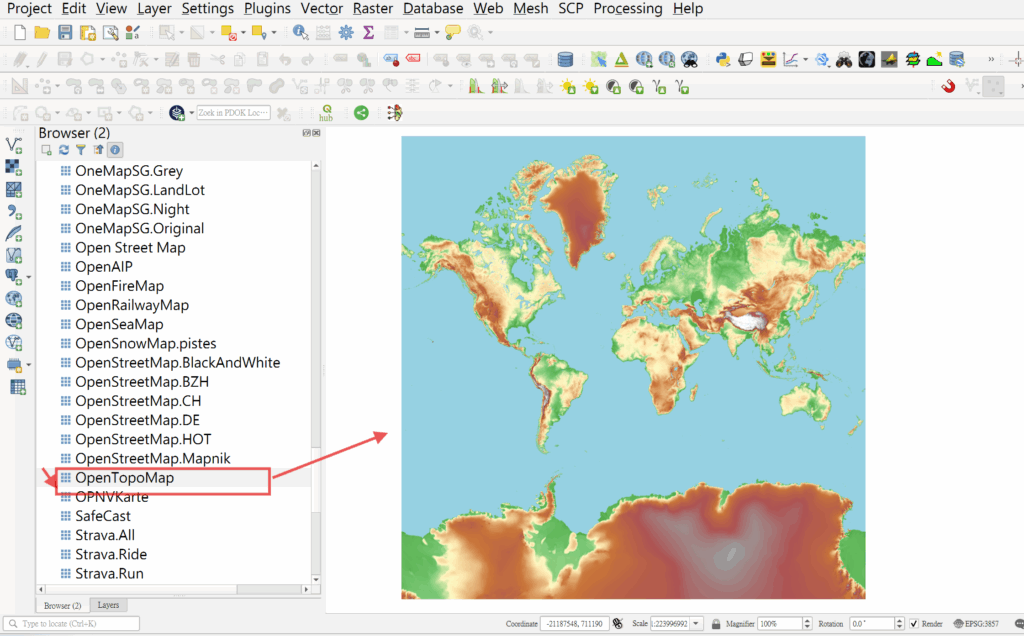Open the Python Console

tap(723, 60)
